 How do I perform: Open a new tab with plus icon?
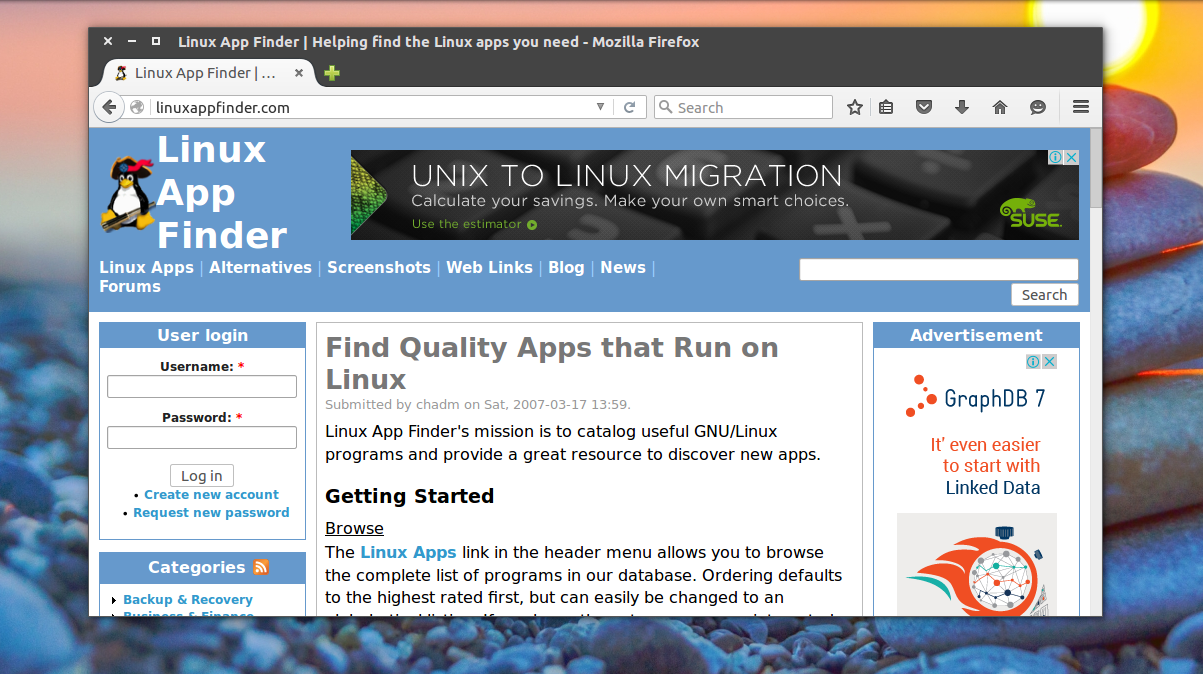click(332, 73)
